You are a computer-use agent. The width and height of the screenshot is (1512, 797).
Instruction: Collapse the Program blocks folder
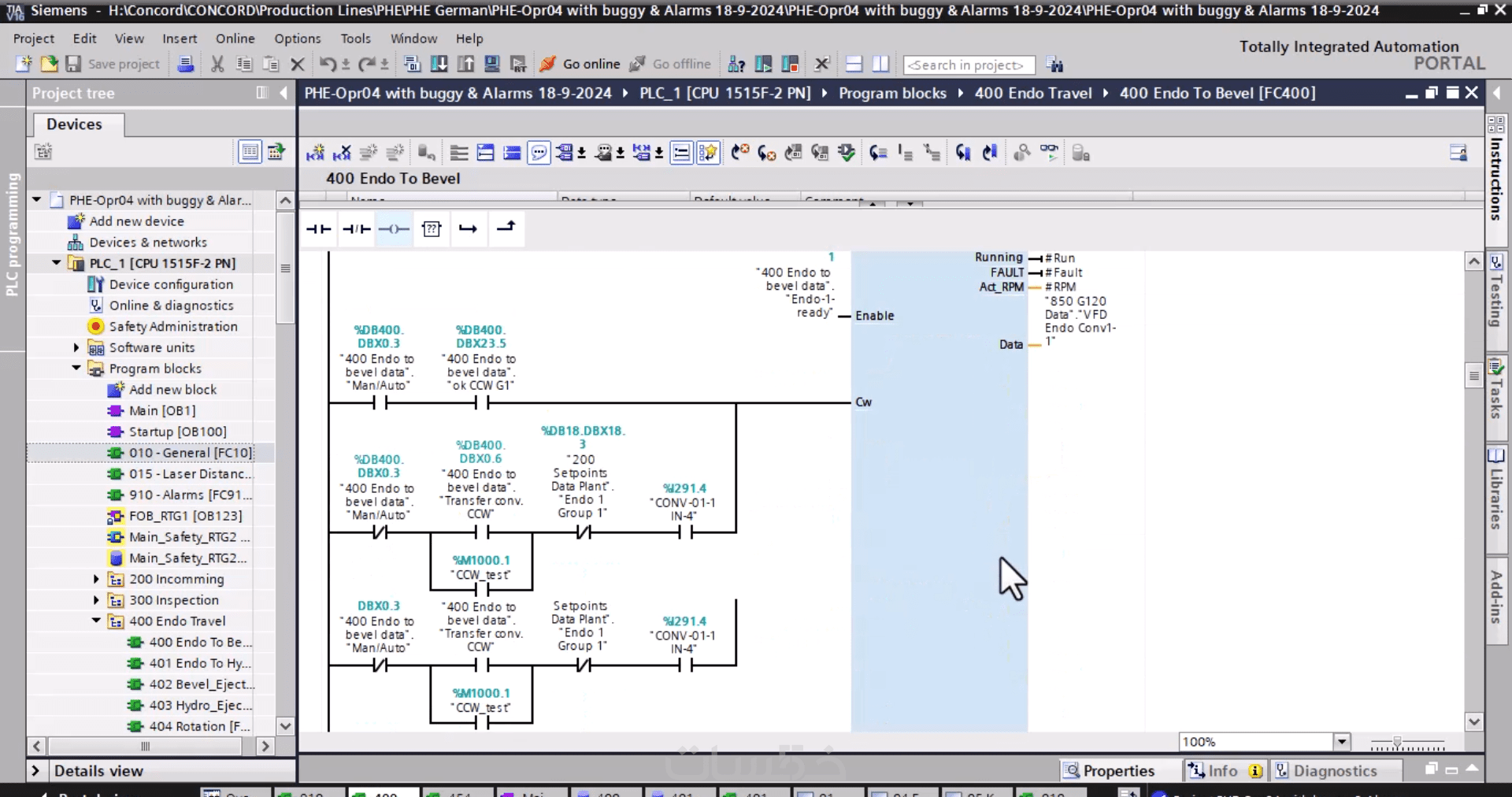[76, 368]
